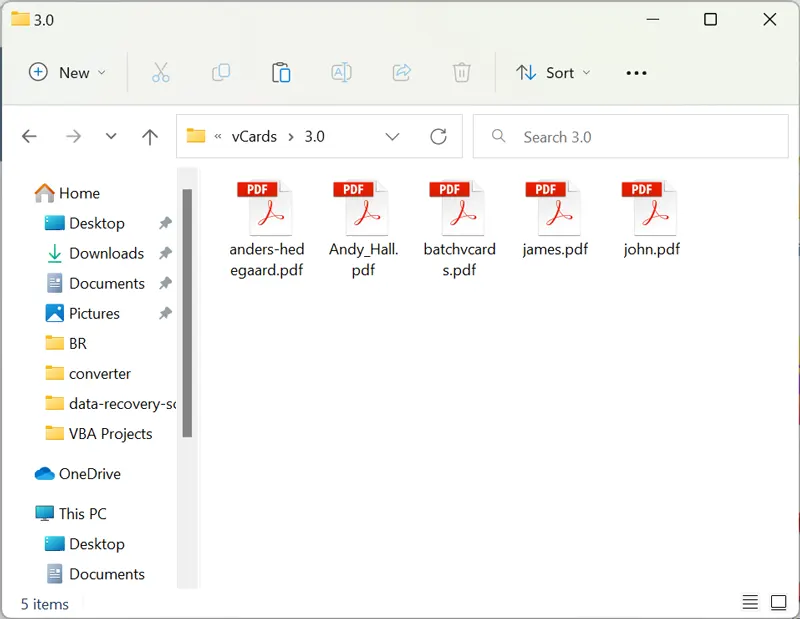
Task: Click the Search 3.0 input field
Action: tap(640, 137)
